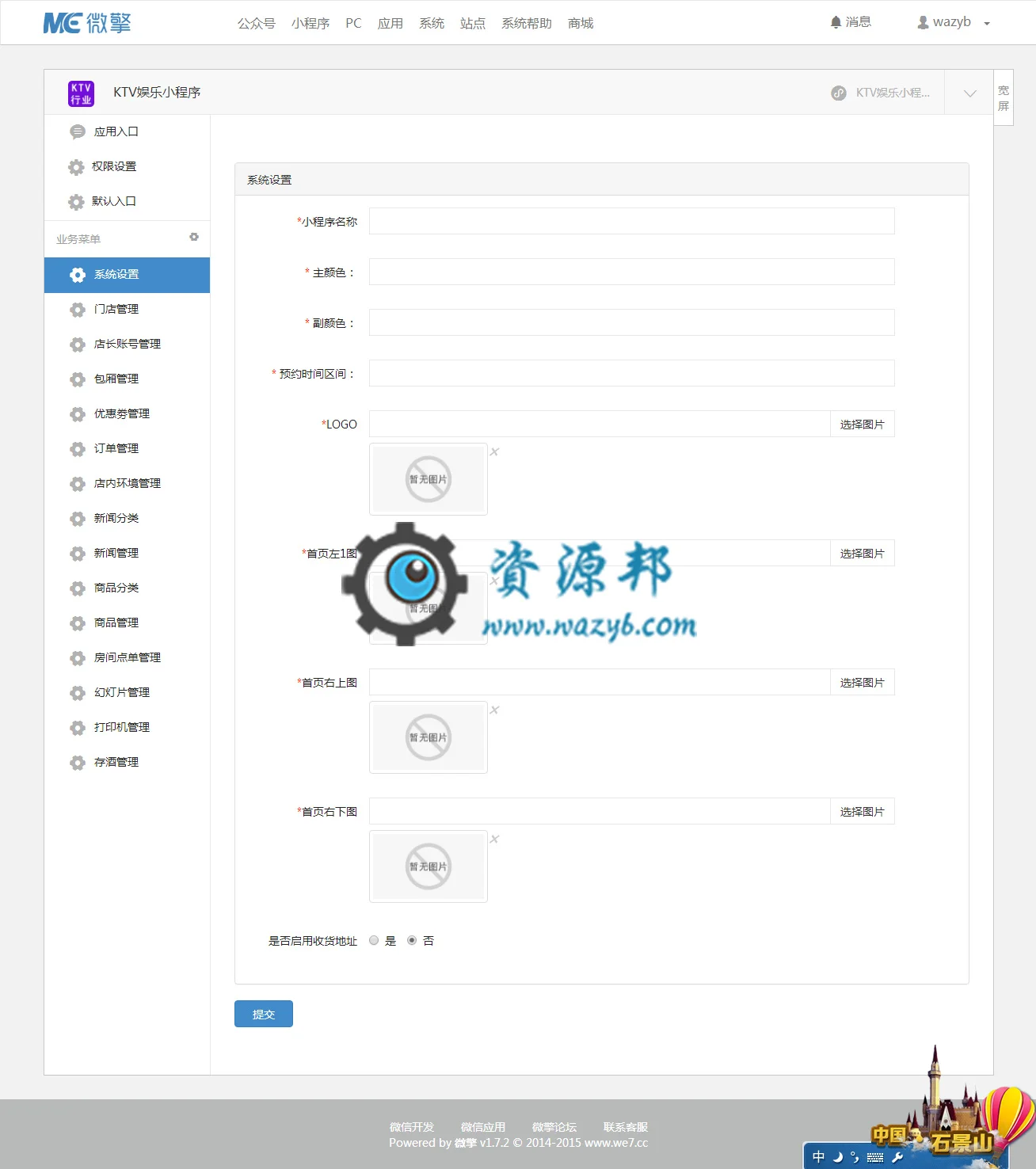Toggle the 宽屏 wide-screen switch
The height and width of the screenshot is (1169, 1036).
[1004, 98]
